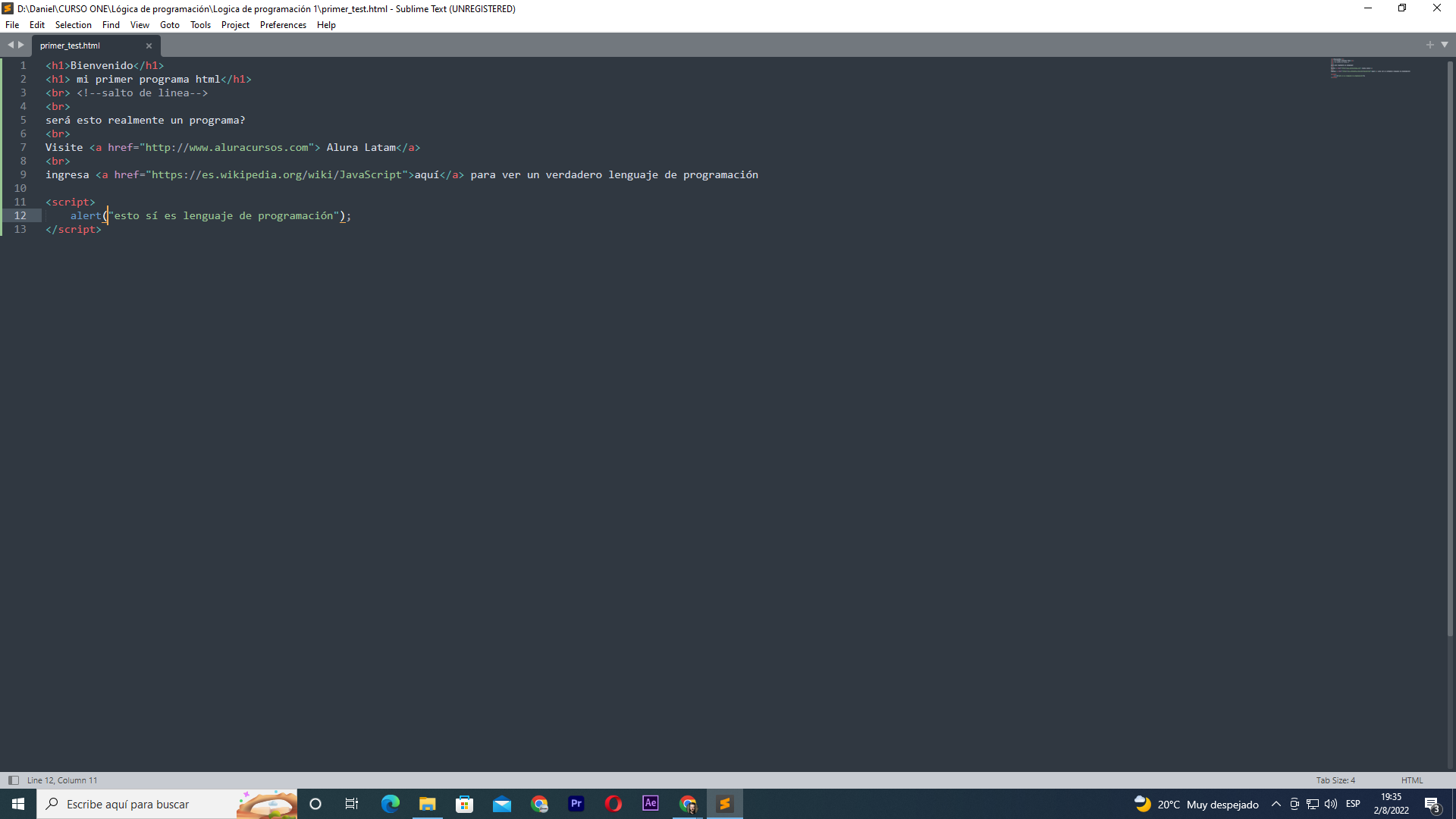Image resolution: width=1456 pixels, height=819 pixels.
Task: Click the Line 12 Column 11 status indicator
Action: click(62, 780)
